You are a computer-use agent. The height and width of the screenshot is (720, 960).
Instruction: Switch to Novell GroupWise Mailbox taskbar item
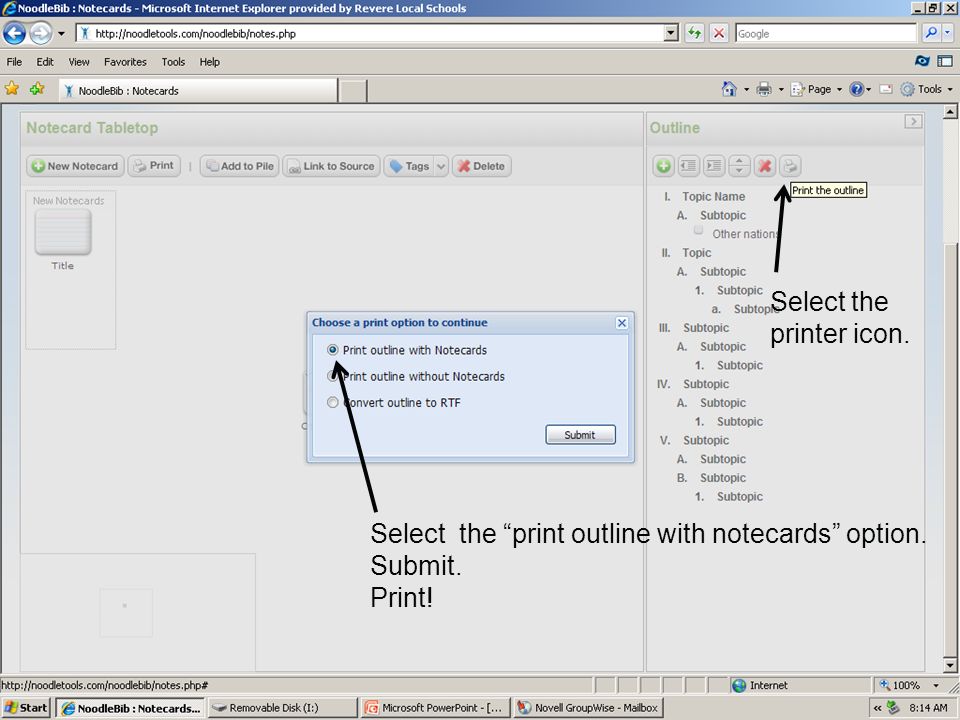tap(588, 708)
